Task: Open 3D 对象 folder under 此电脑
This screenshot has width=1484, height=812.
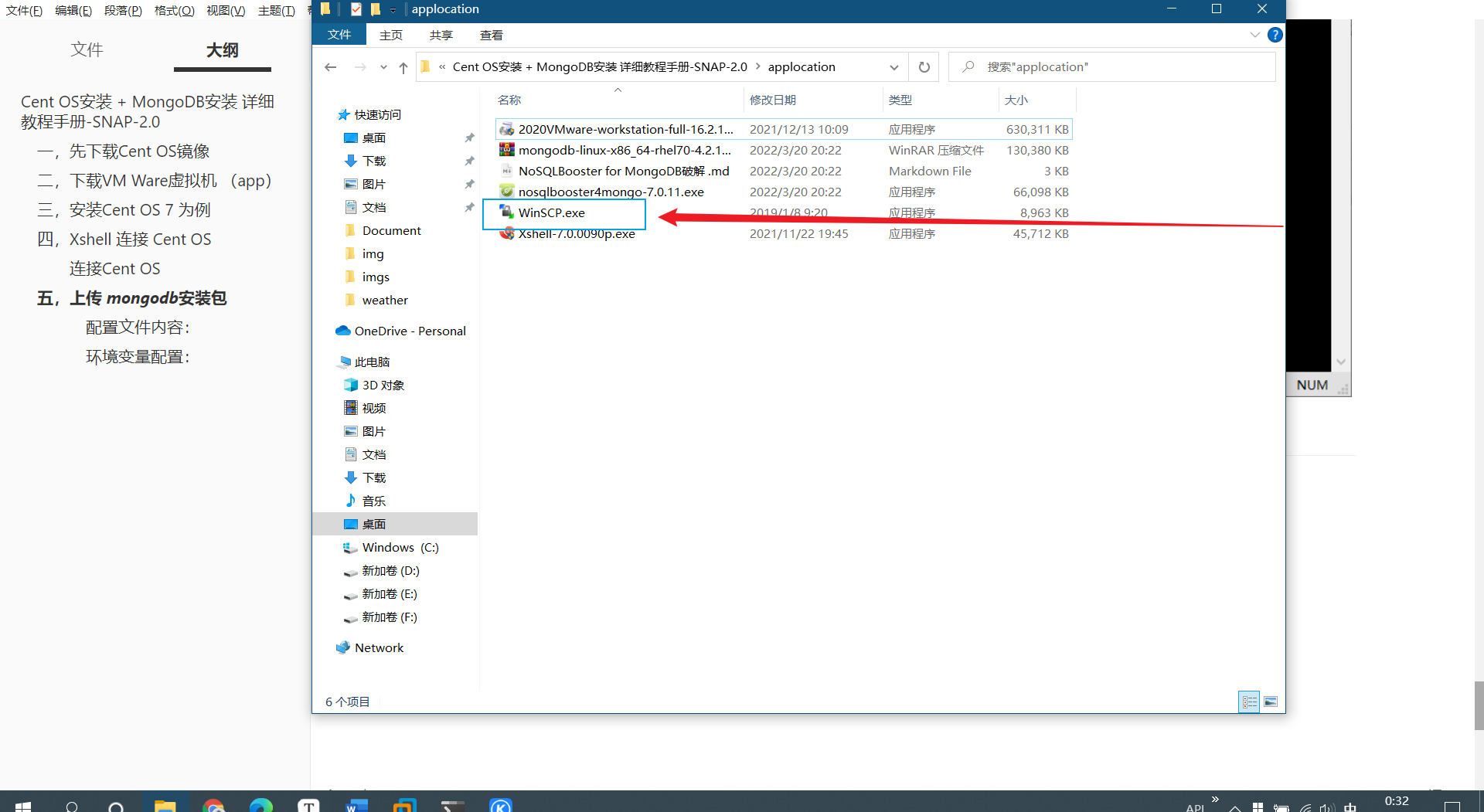Action: (375, 385)
